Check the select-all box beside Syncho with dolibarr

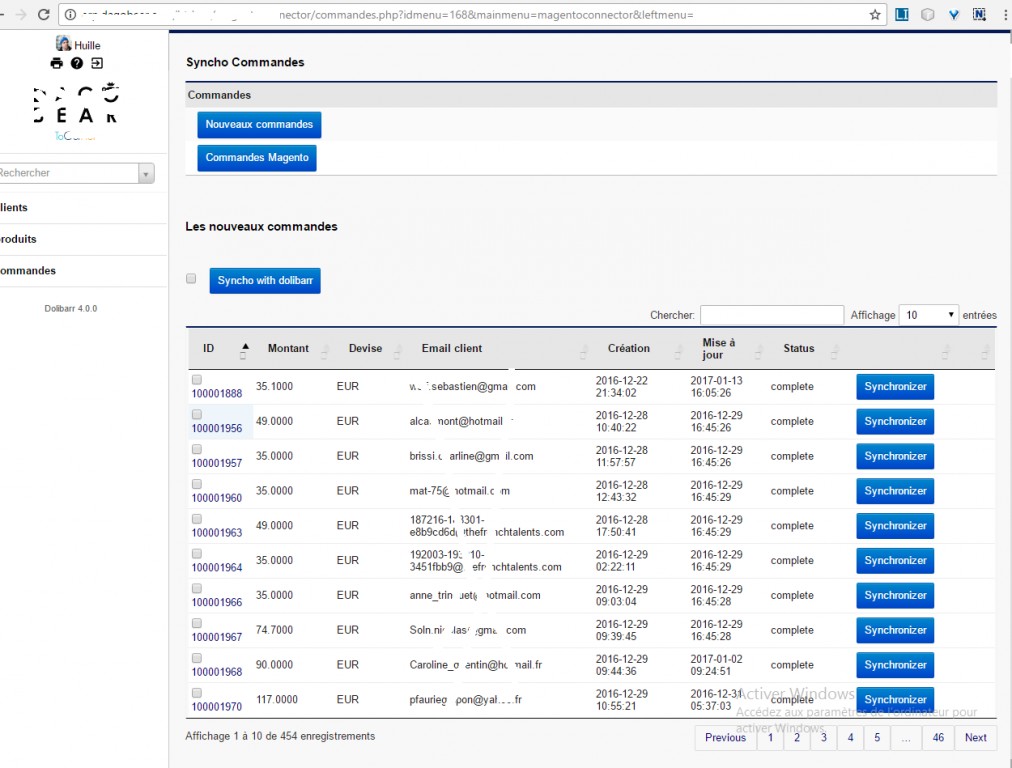click(x=191, y=279)
